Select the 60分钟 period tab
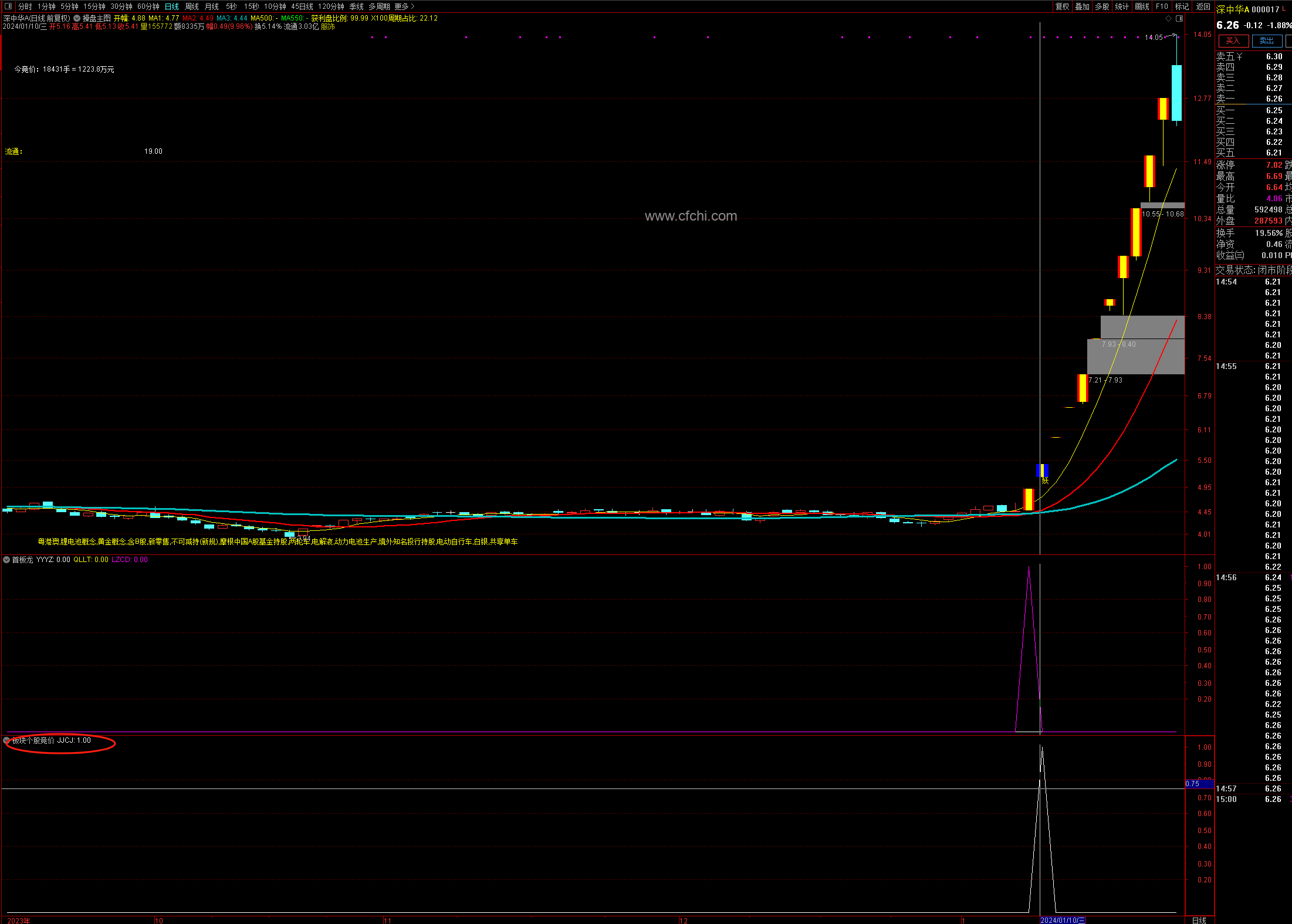 pyautogui.click(x=148, y=6)
